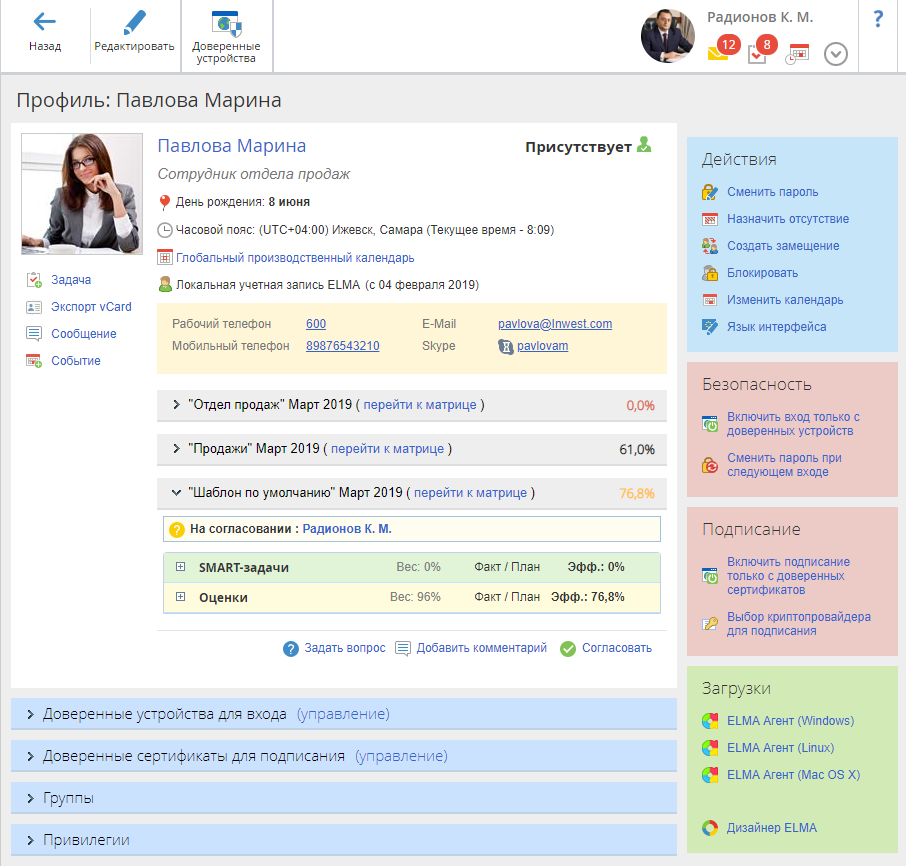The image size is (906, 866).
Task: Click Сменить пароль action
Action: point(772,192)
